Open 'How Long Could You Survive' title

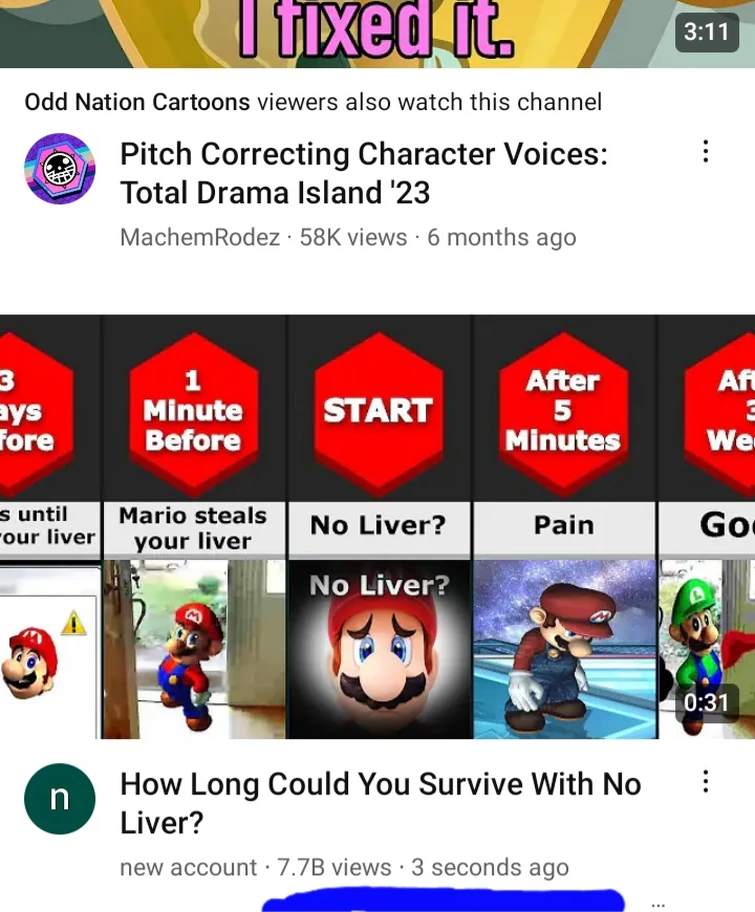tap(380, 803)
